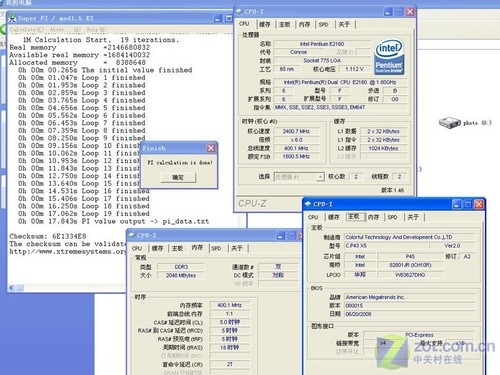Switch to 主板 tab in processor window
This screenshot has width=500, height=375.
pyautogui.click(x=285, y=24)
